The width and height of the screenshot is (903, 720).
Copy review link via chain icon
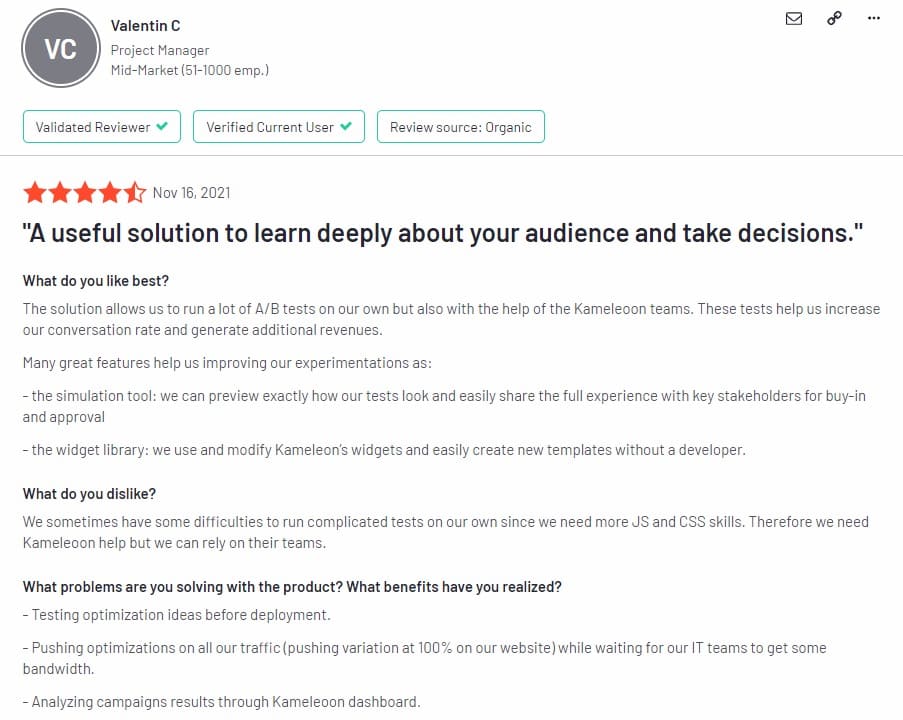point(834,18)
